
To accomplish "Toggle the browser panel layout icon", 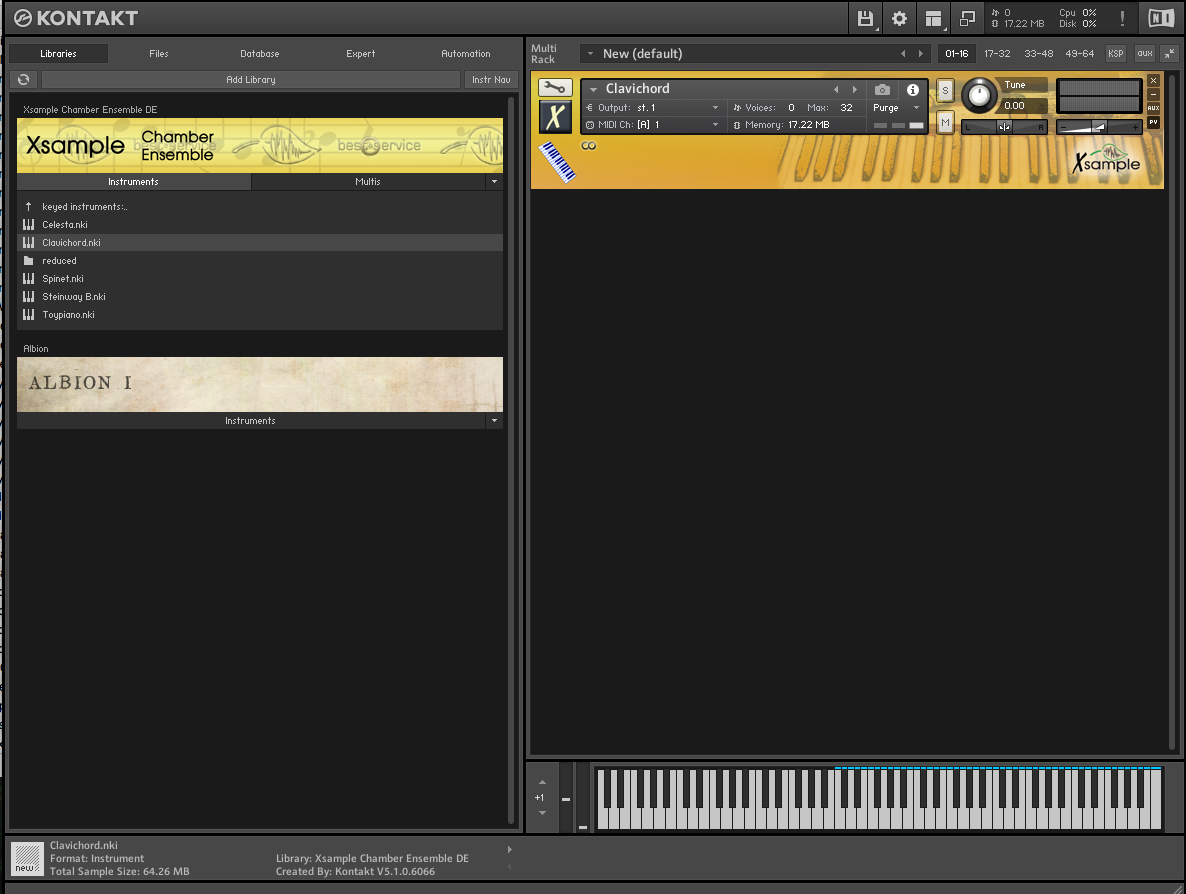I will click(x=933, y=18).
